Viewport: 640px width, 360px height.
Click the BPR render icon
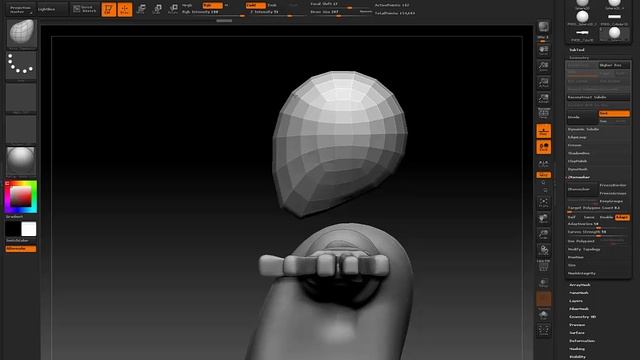[x=543, y=27]
